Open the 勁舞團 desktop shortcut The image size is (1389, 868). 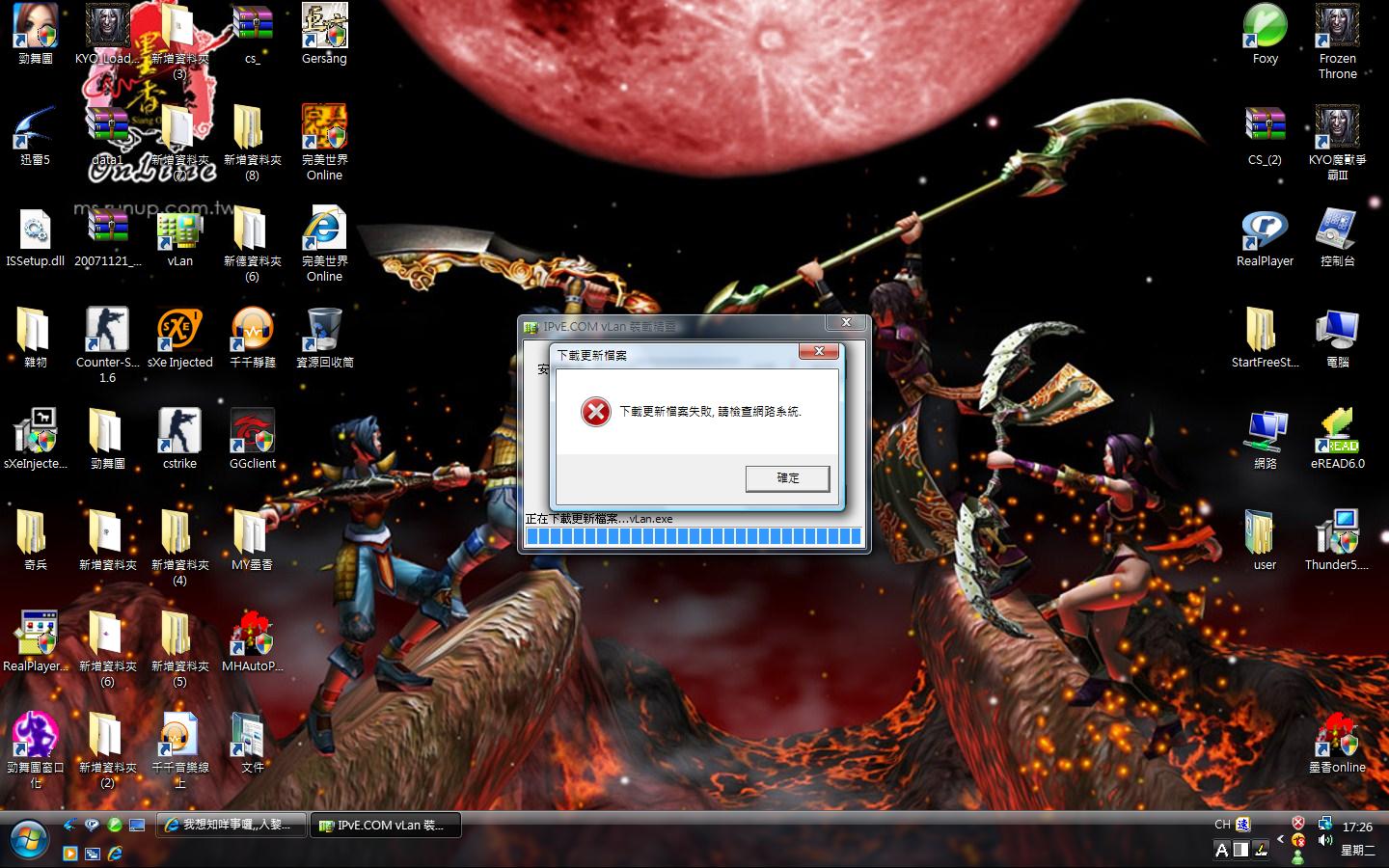[36, 35]
